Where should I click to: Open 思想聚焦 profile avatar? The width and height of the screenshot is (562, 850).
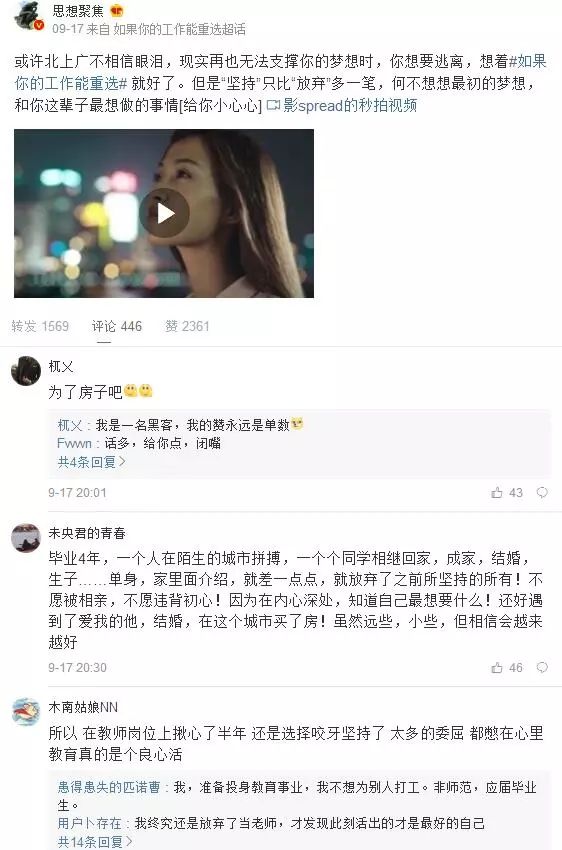(x=29, y=17)
